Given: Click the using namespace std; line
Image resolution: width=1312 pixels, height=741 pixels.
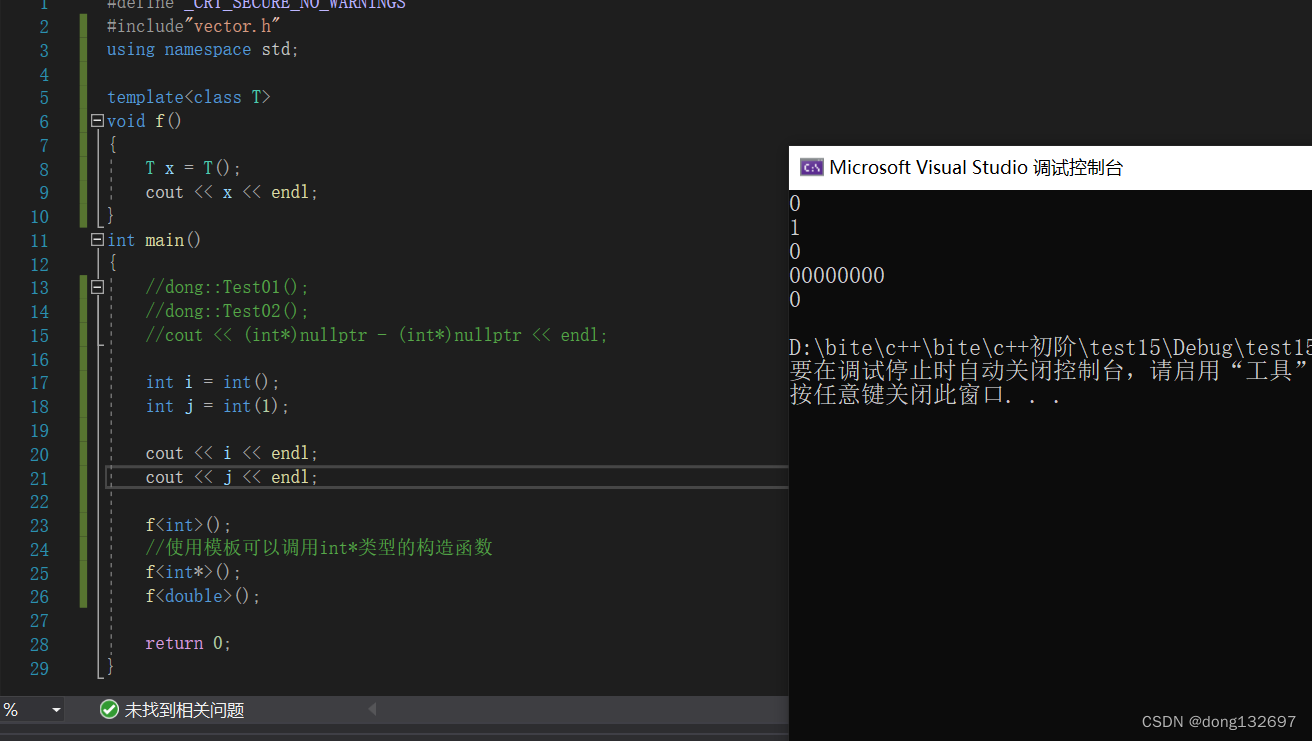Looking at the screenshot, I should (203, 49).
